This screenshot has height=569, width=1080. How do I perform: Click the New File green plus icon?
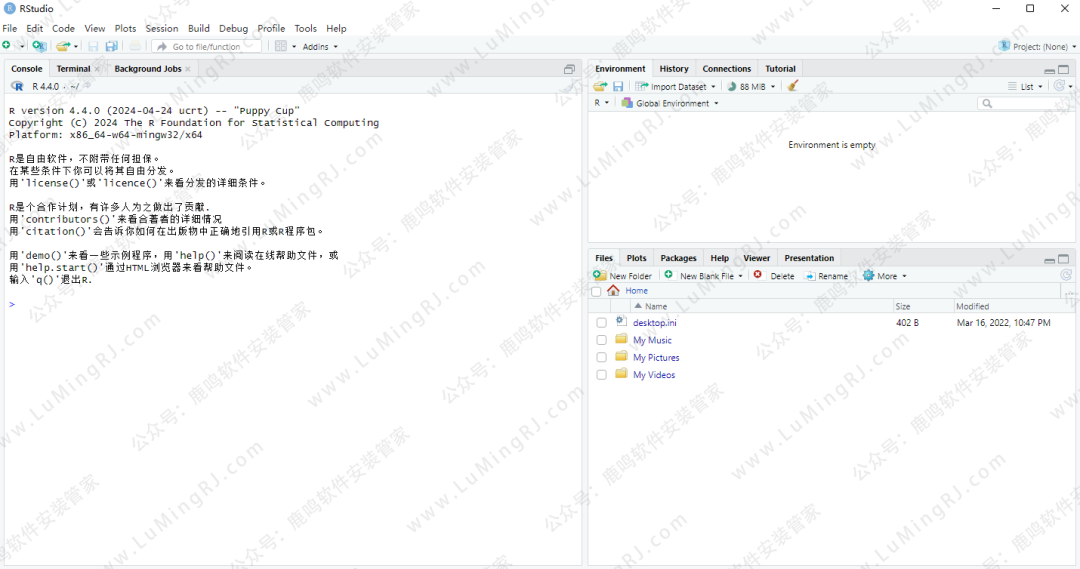(6, 45)
